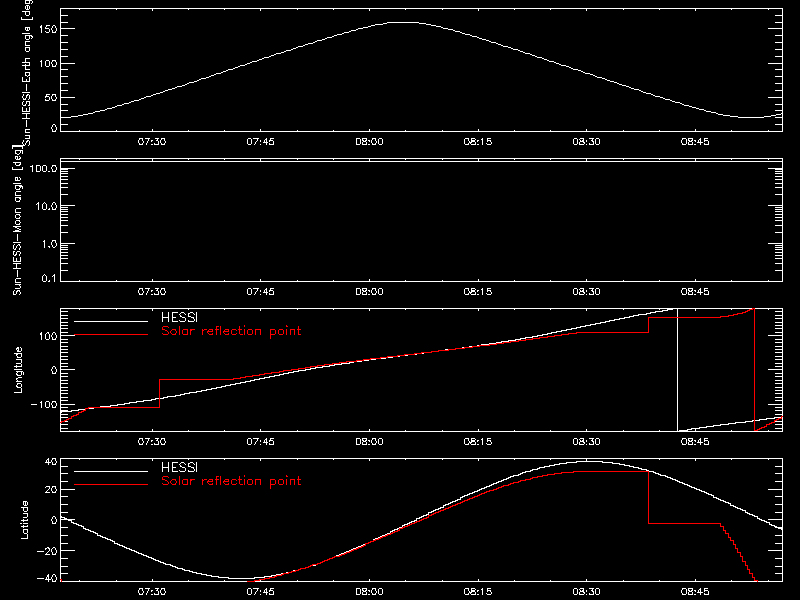Click '08:00' below the Latitude plot

pos(369,592)
